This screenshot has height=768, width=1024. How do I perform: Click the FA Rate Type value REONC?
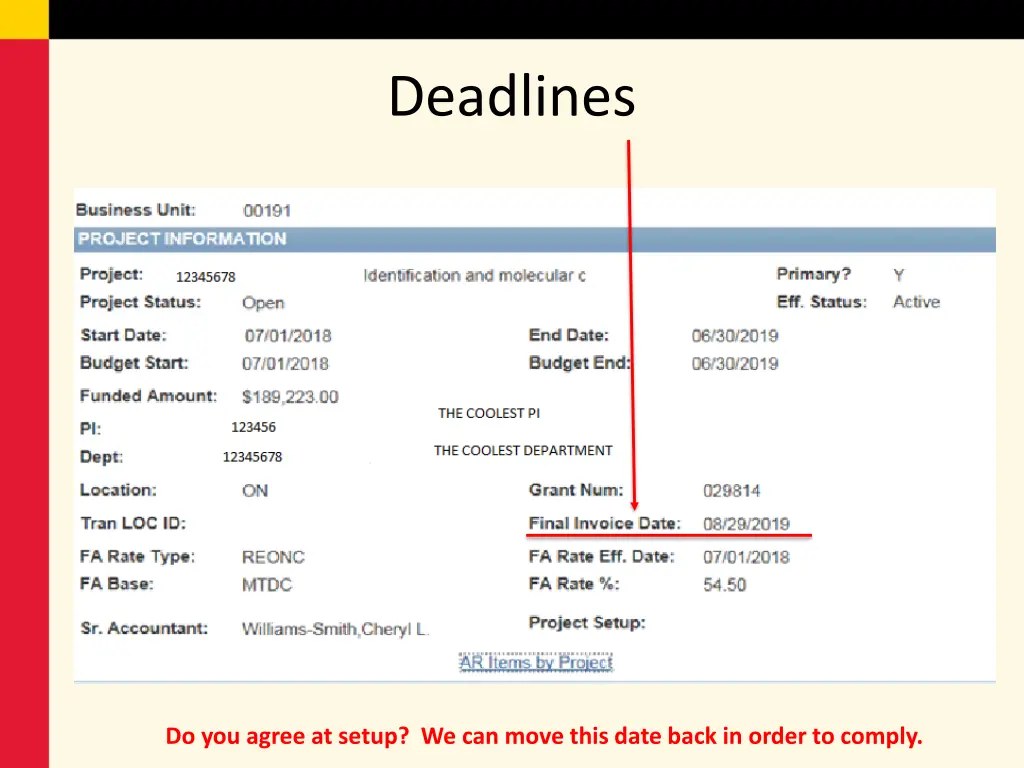273,558
